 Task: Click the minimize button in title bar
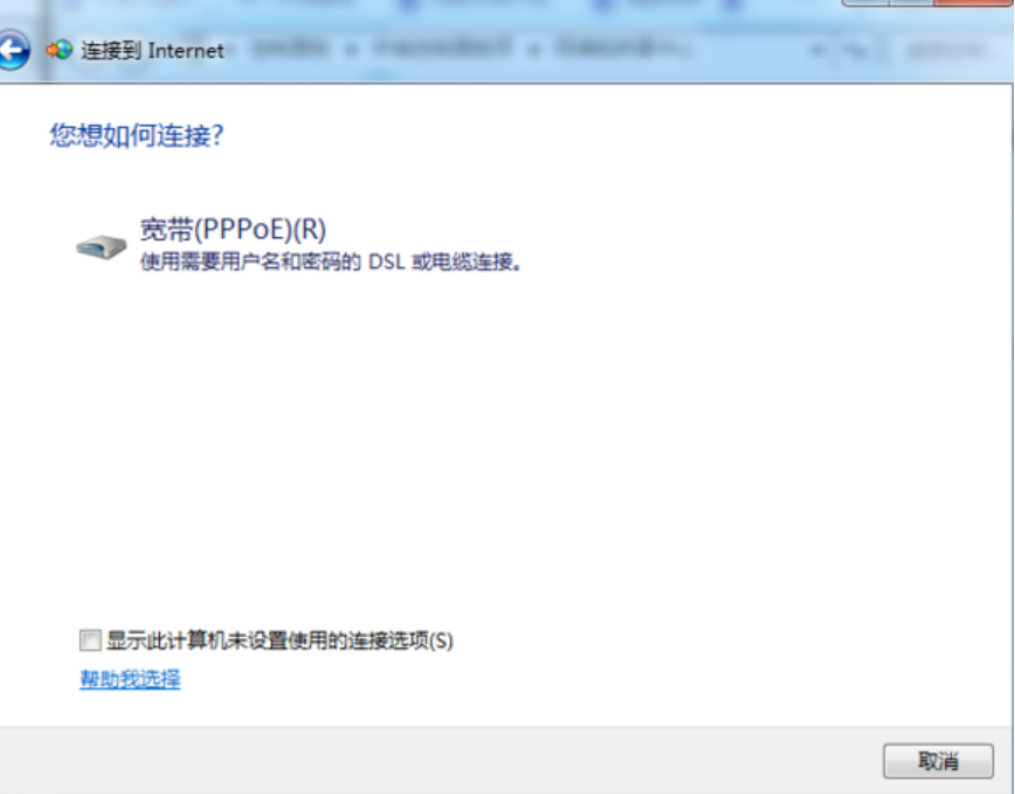coord(865,3)
